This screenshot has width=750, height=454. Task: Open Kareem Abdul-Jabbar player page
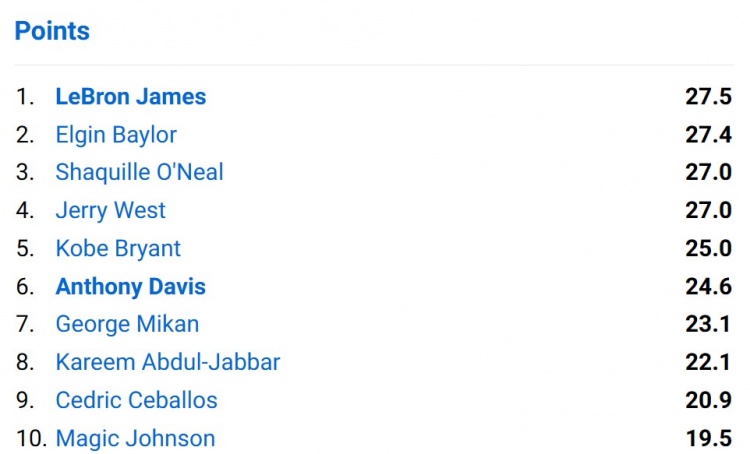pos(168,362)
